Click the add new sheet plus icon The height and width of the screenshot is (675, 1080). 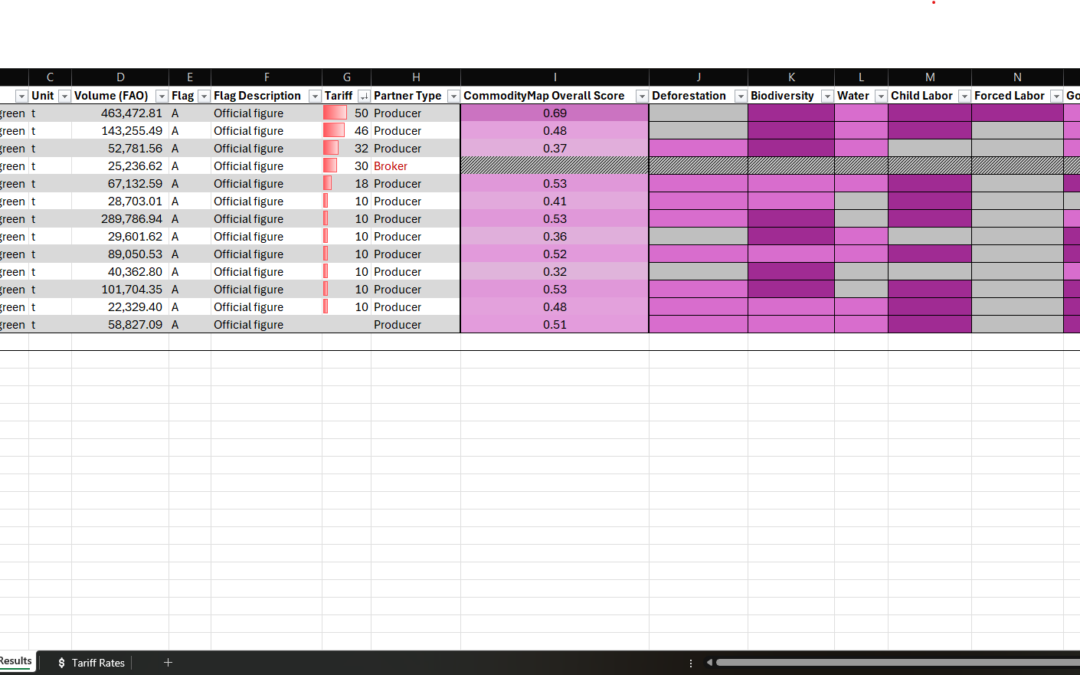[168, 662]
